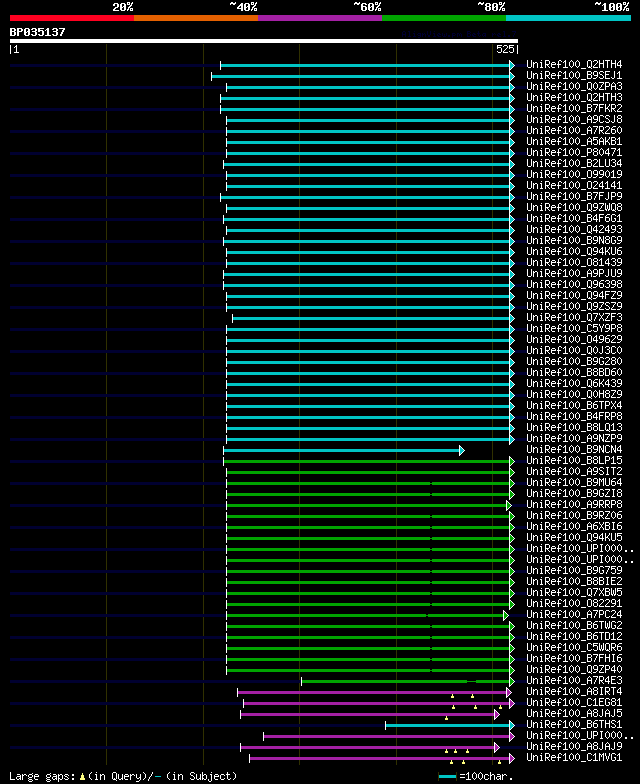Click label UniRef100_A9RRP8
This screenshot has width=640, height=784.
[574, 504]
